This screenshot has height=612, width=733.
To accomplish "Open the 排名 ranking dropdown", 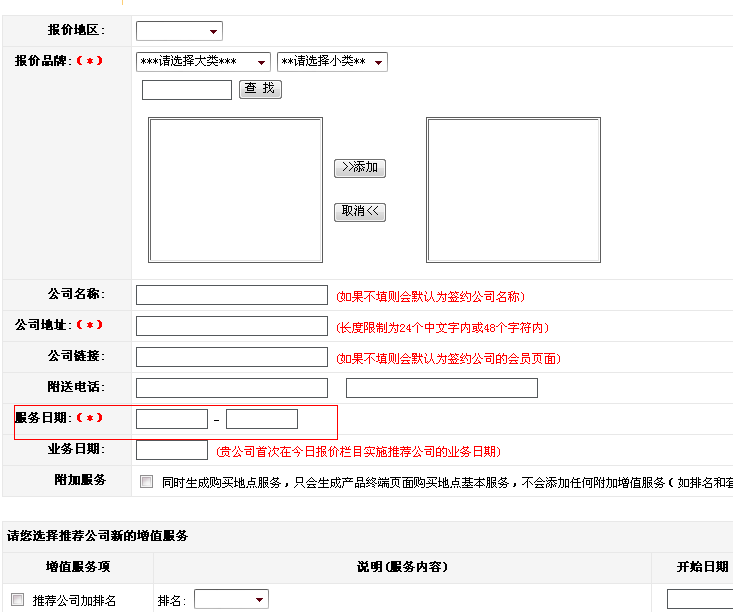I will point(231,599).
